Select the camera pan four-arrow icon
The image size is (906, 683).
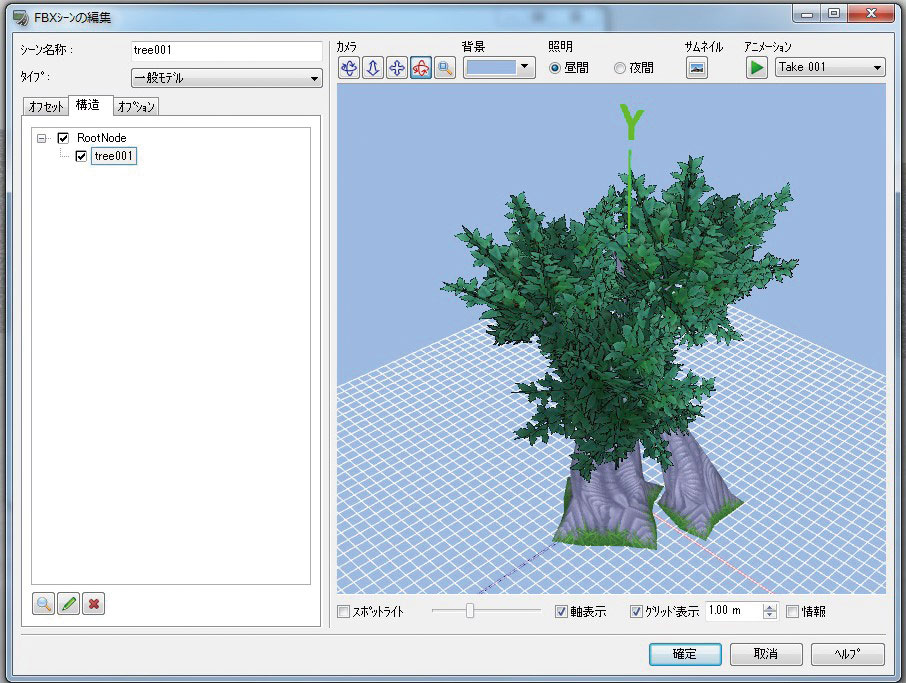397,68
